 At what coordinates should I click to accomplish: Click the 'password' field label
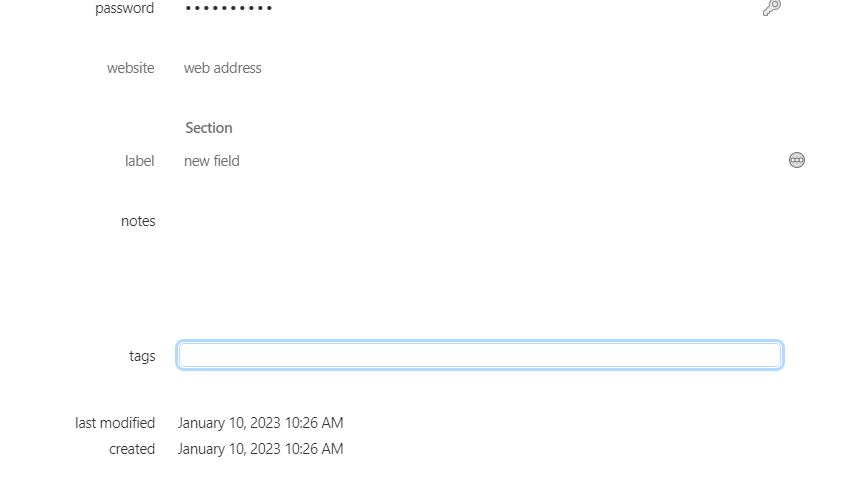[x=125, y=9]
